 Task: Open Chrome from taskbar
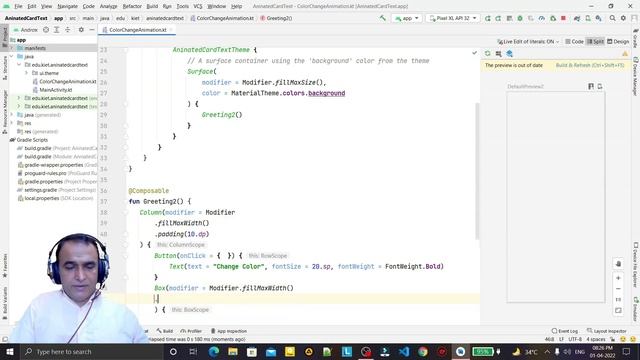coord(423,351)
